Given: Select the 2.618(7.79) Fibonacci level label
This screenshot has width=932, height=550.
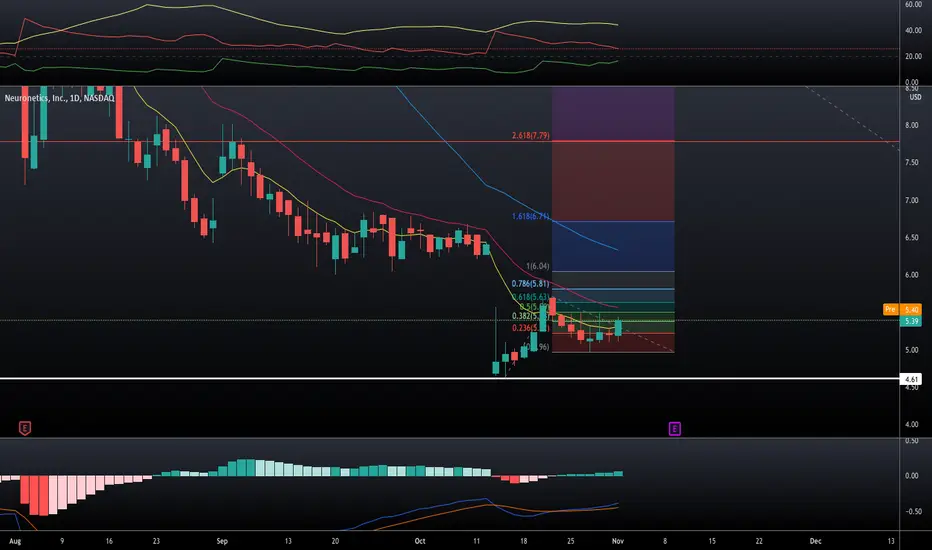Looking at the screenshot, I should pos(530,136).
